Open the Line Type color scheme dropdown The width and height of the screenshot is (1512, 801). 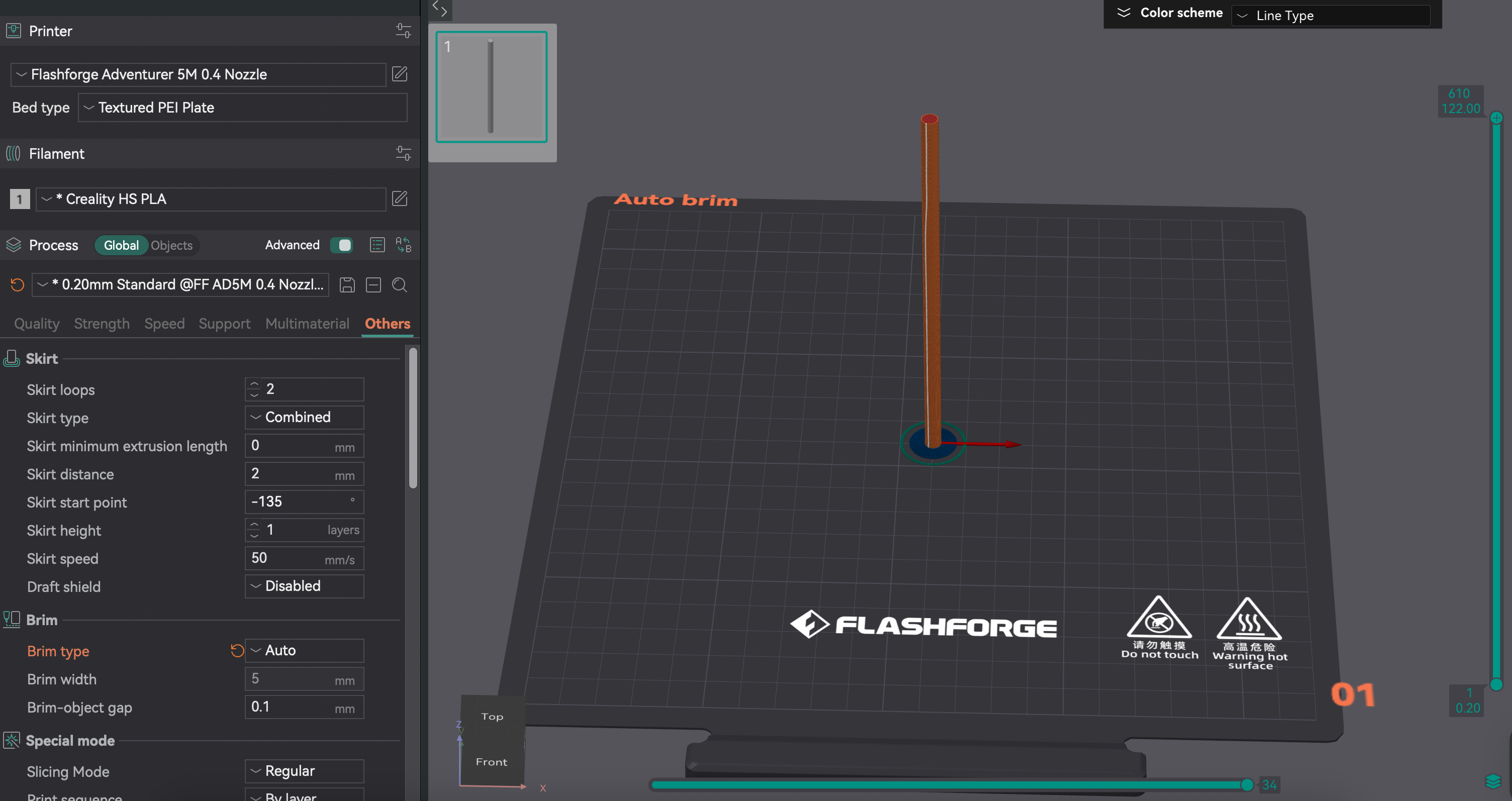1330,15
